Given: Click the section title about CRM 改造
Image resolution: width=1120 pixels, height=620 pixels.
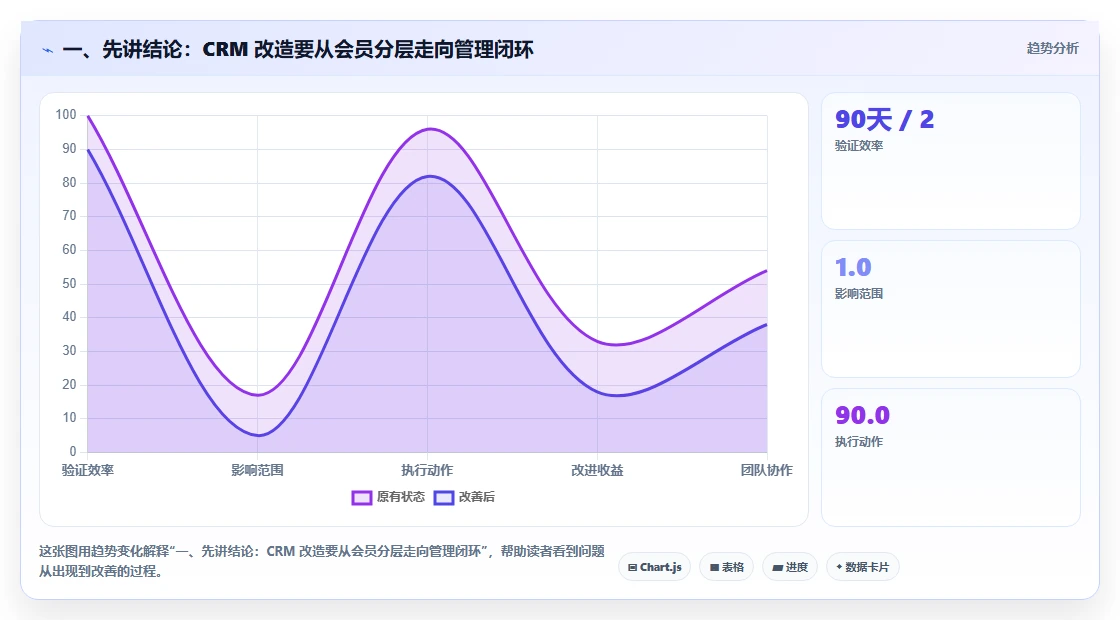Looking at the screenshot, I should [298, 49].
